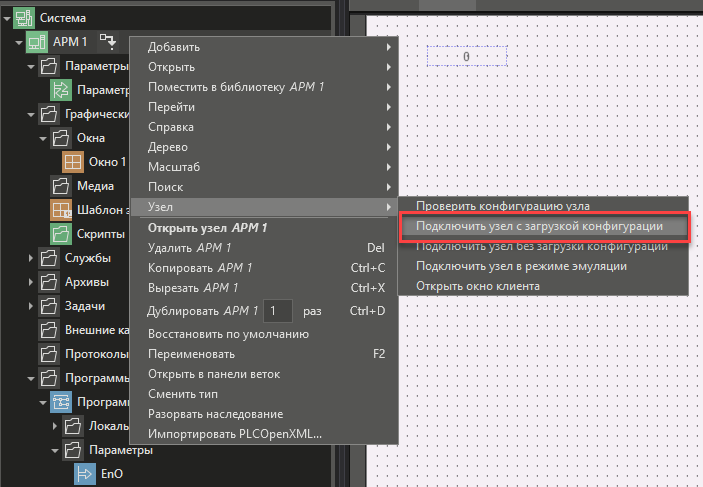Collapse the Окна folder
This screenshot has width=703, height=487.
point(43,139)
